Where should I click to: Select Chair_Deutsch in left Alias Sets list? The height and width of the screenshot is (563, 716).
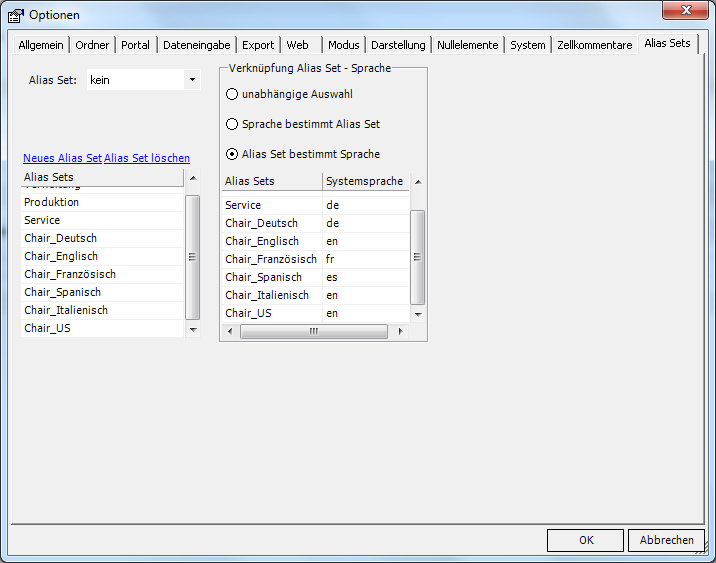(x=60, y=238)
